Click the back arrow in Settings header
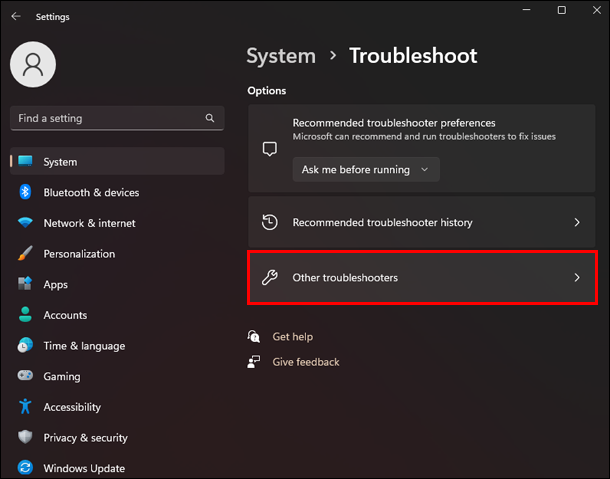 [x=15, y=17]
